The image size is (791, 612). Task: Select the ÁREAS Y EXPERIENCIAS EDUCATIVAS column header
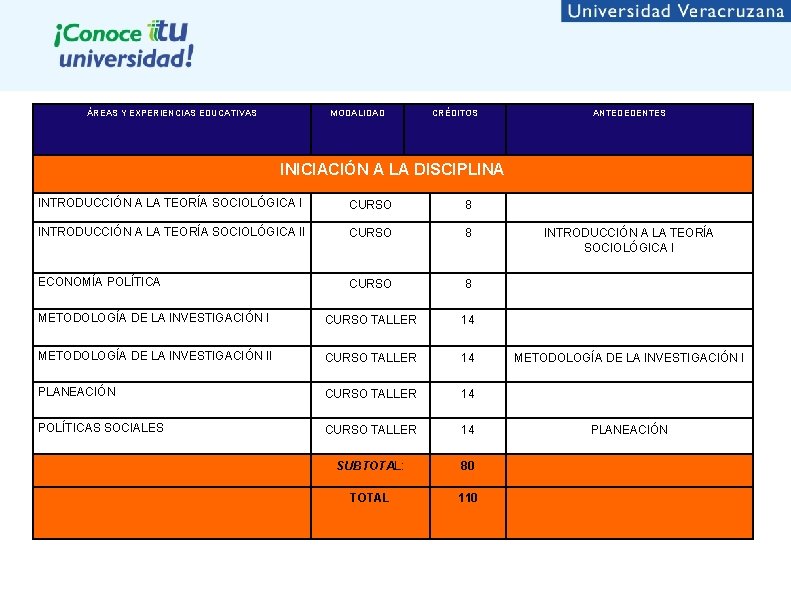tap(172, 113)
